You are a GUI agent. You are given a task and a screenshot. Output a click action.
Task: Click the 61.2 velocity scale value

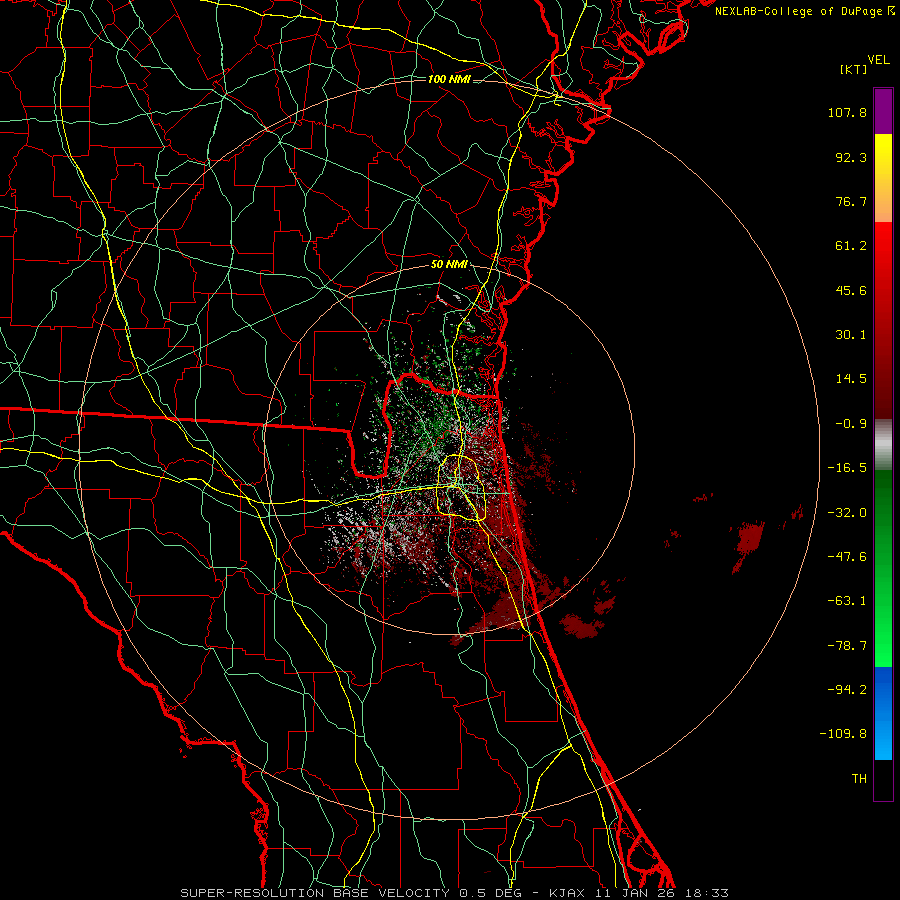[851, 246]
